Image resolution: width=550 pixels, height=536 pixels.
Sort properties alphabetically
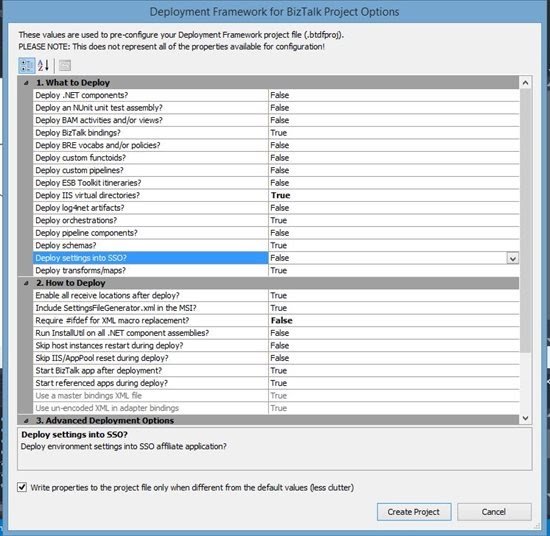[x=43, y=66]
